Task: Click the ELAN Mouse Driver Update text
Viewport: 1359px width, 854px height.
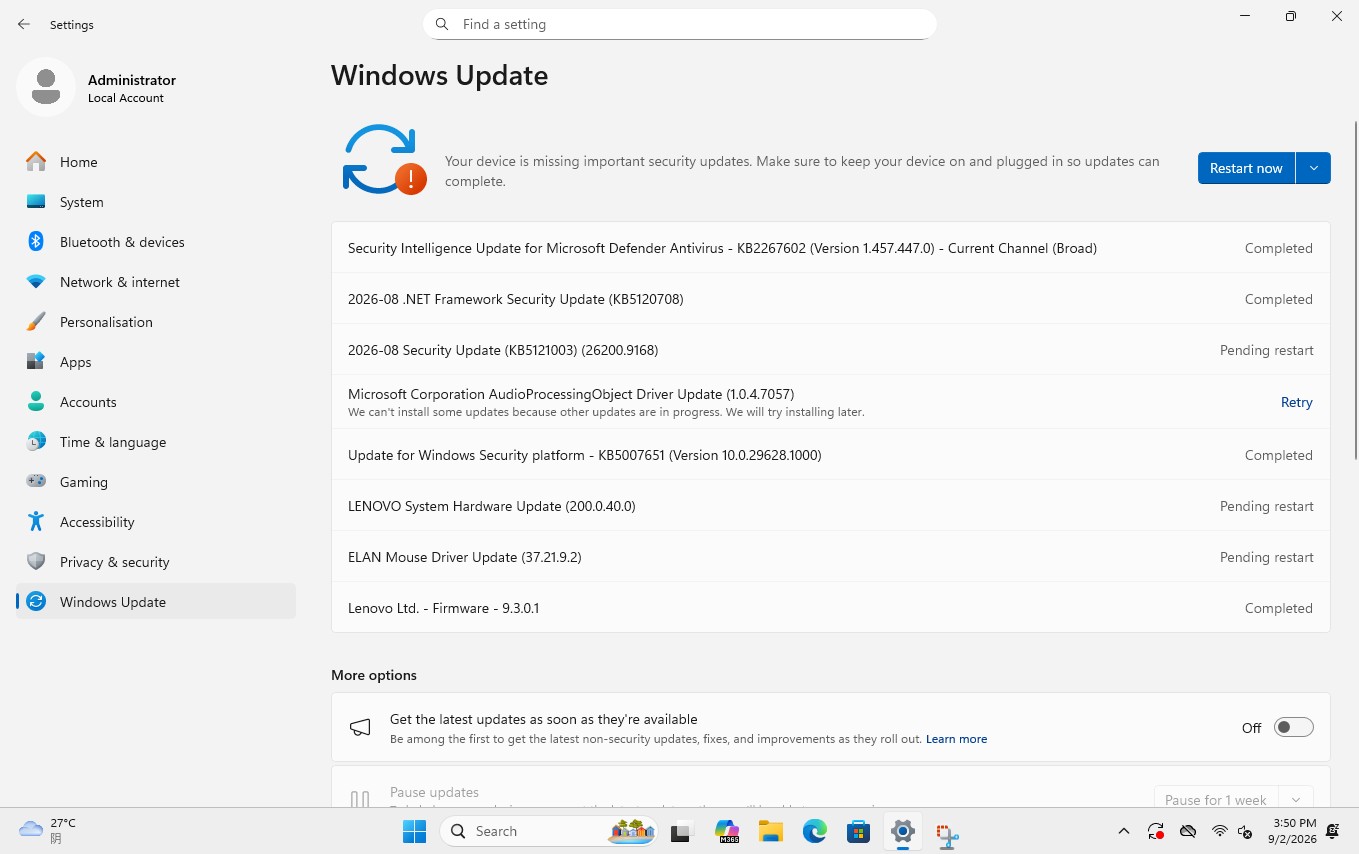Action: coord(464,557)
